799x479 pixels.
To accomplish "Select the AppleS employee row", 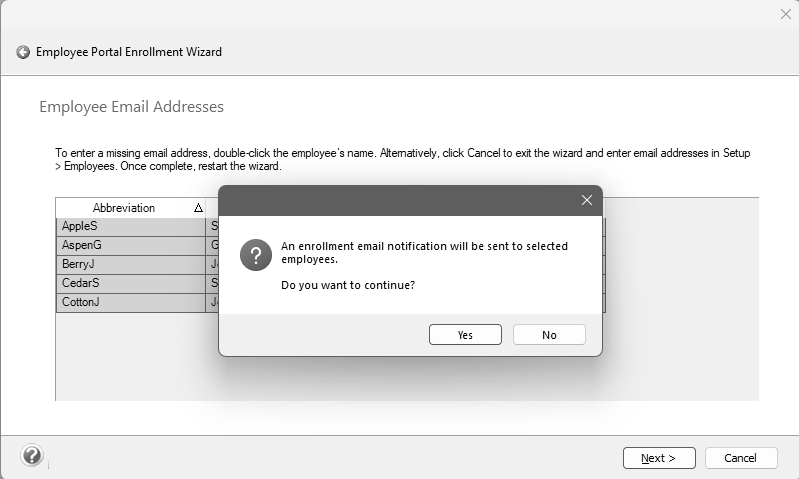I will coord(130,226).
